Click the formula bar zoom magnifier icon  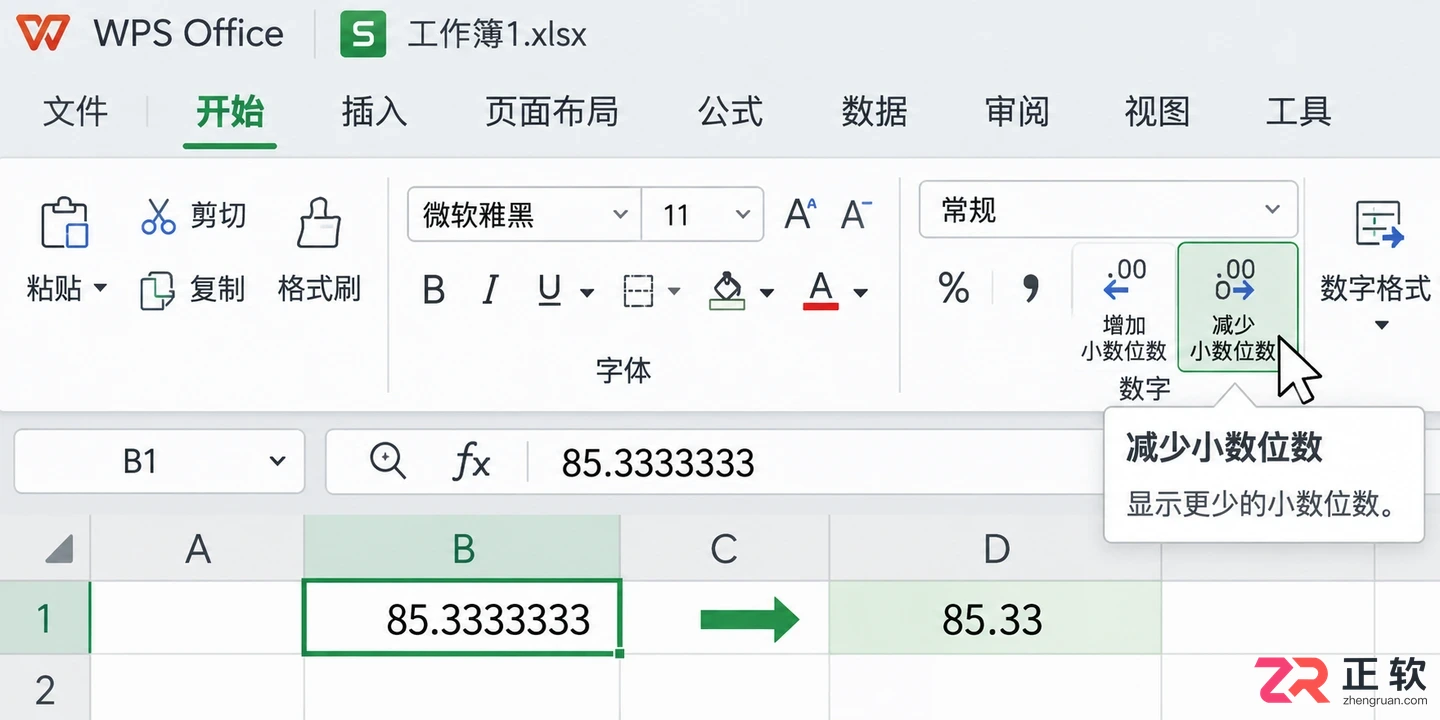pos(387,461)
